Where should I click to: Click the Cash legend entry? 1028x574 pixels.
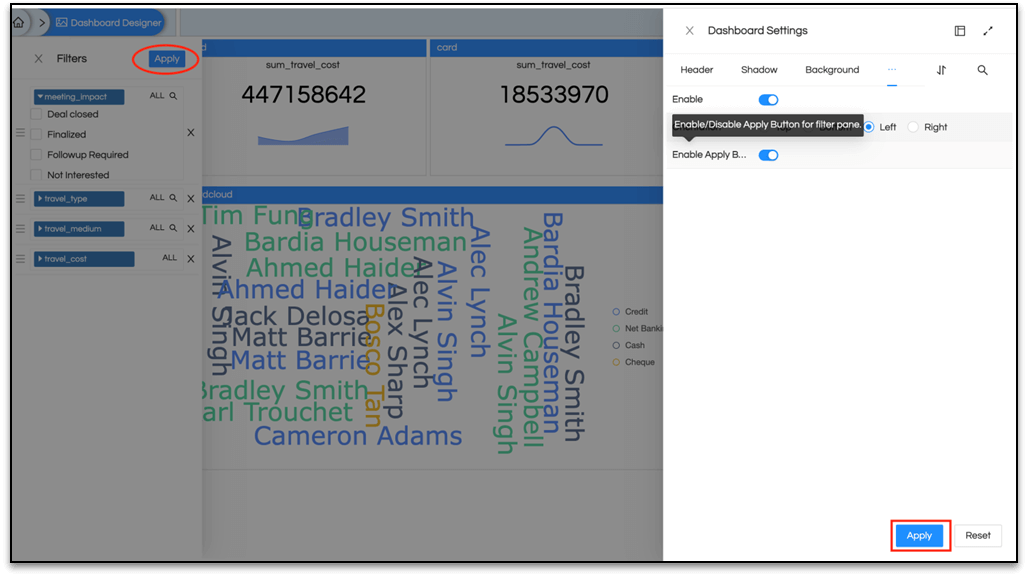(x=629, y=345)
